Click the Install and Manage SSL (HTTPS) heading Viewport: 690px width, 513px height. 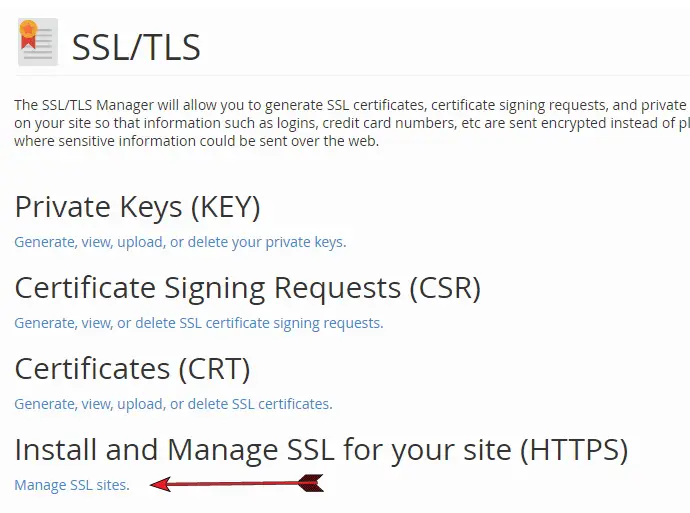point(321,450)
